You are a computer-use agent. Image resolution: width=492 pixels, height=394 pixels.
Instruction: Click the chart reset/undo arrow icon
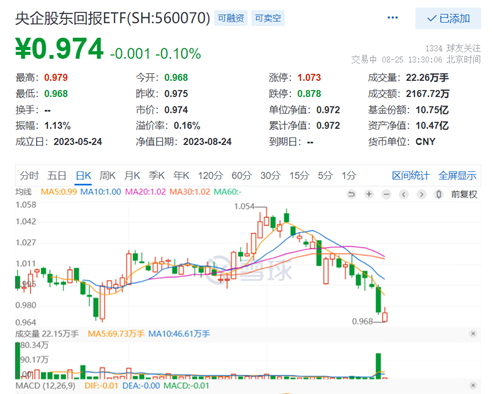(x=351, y=194)
